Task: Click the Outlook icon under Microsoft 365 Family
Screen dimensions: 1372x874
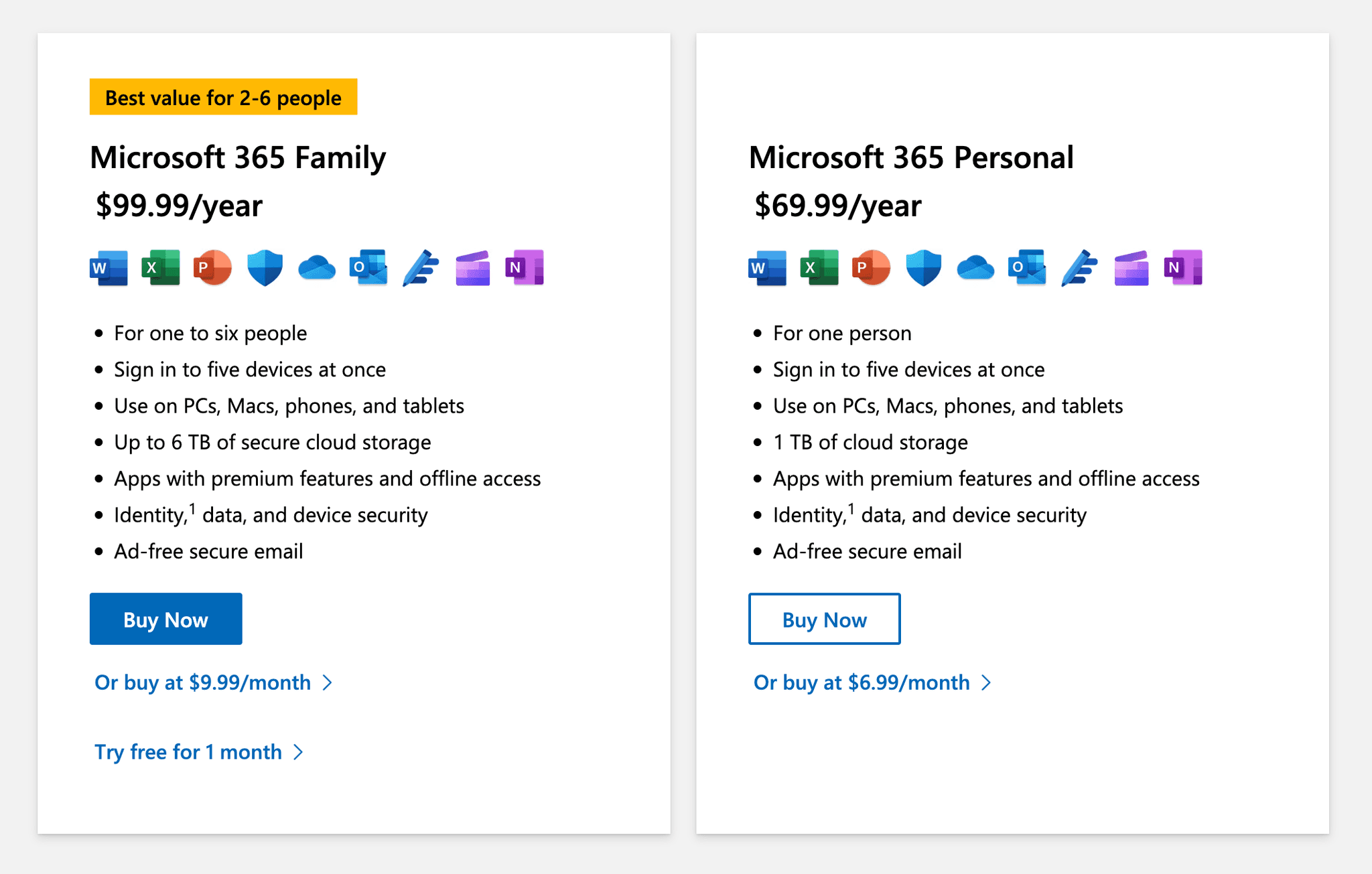Action: coord(368,267)
